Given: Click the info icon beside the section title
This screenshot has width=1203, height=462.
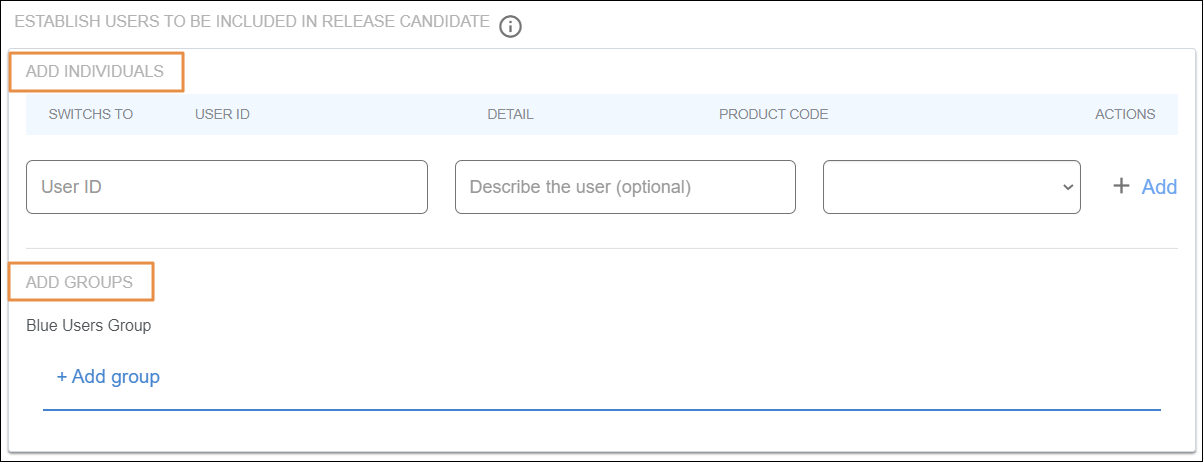Looking at the screenshot, I should [511, 26].
